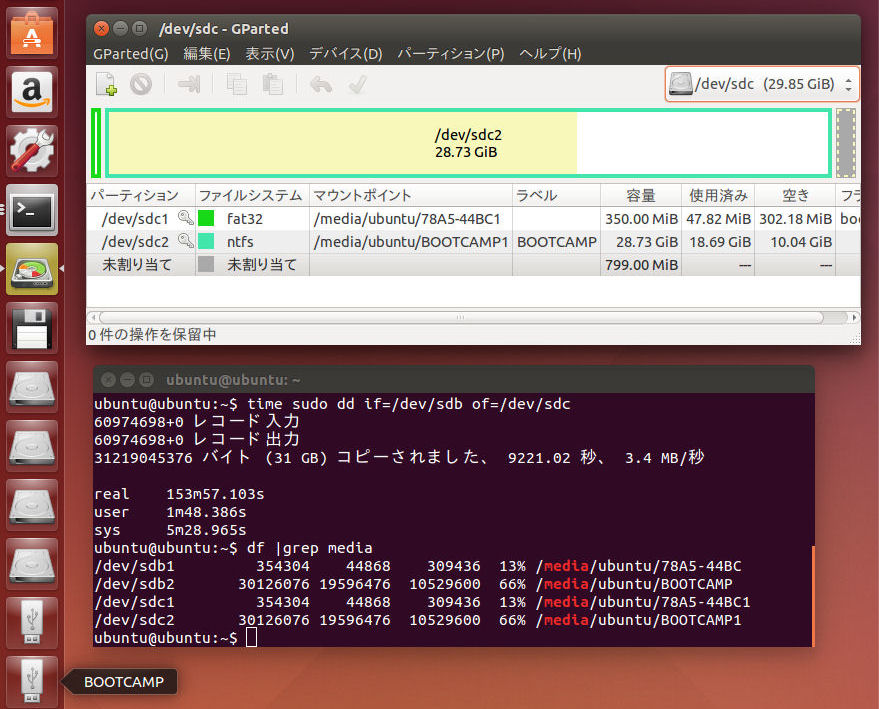The image size is (879, 709).
Task: Click the gray unallocated color swatch
Action: (x=206, y=264)
